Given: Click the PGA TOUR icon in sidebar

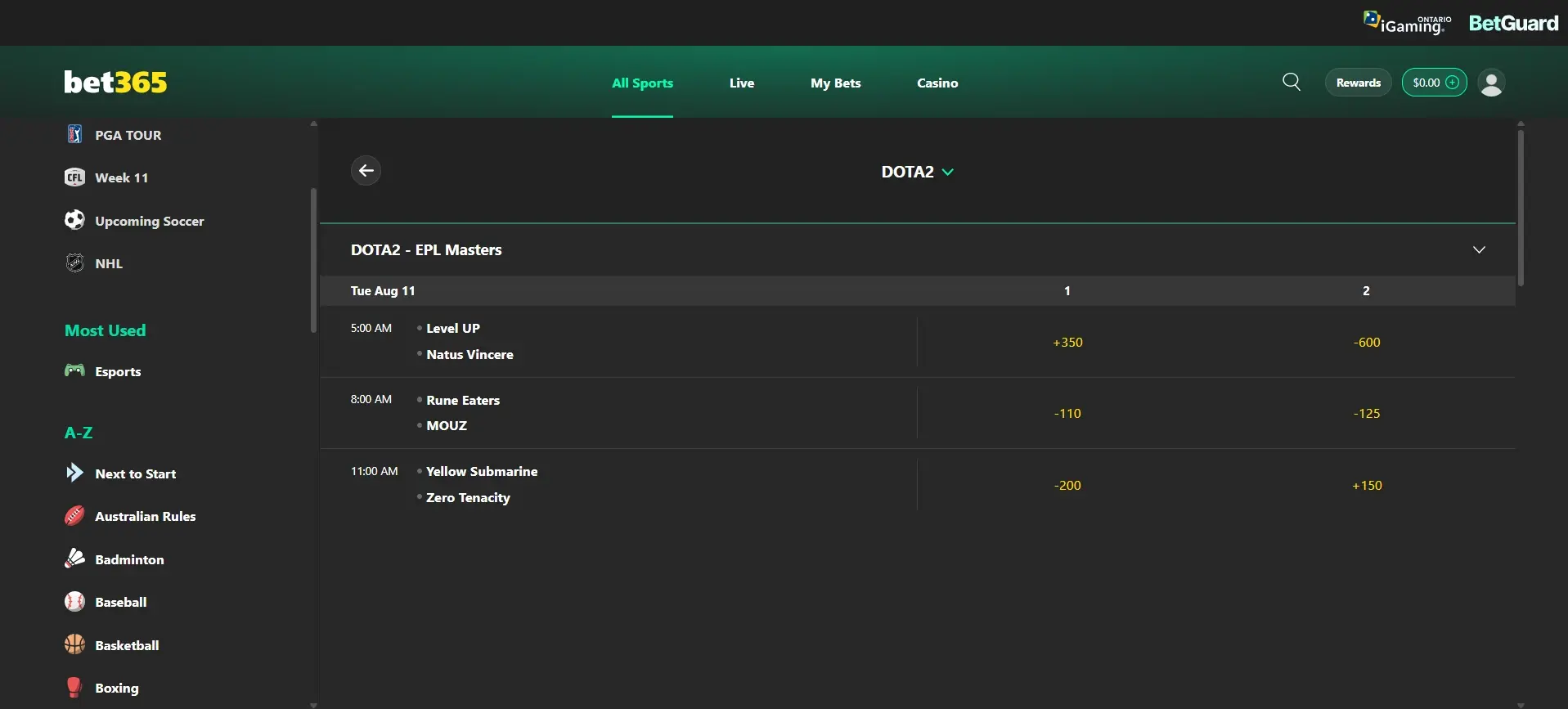Looking at the screenshot, I should 74,134.
